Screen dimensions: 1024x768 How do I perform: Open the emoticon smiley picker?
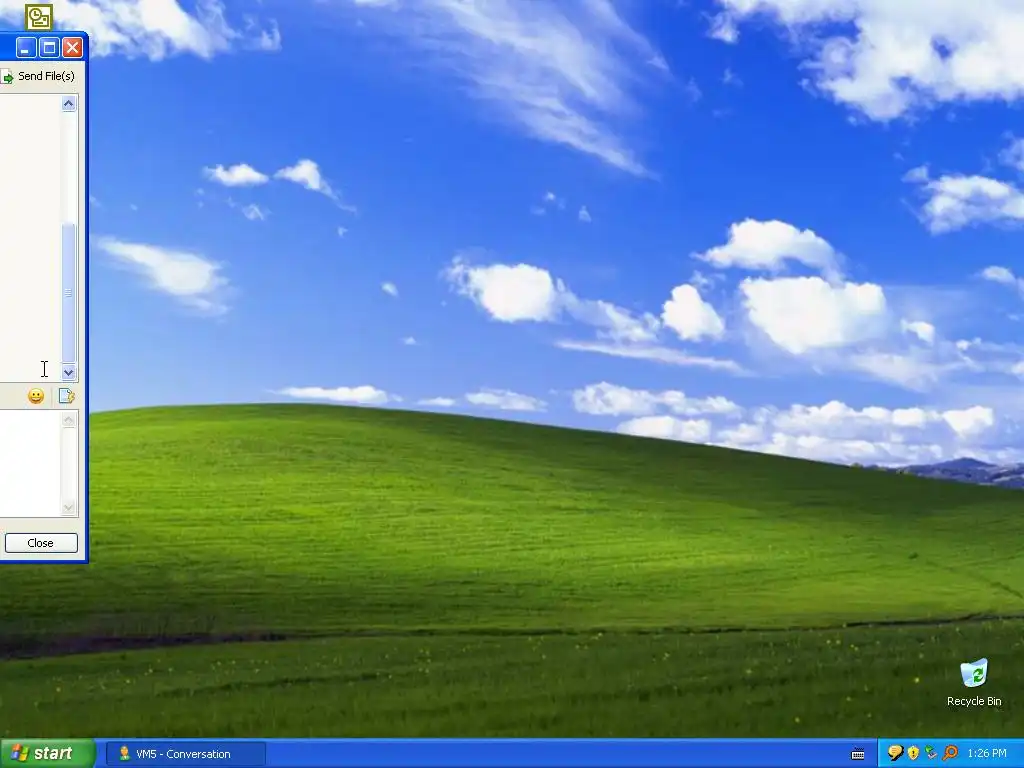pyautogui.click(x=36, y=396)
